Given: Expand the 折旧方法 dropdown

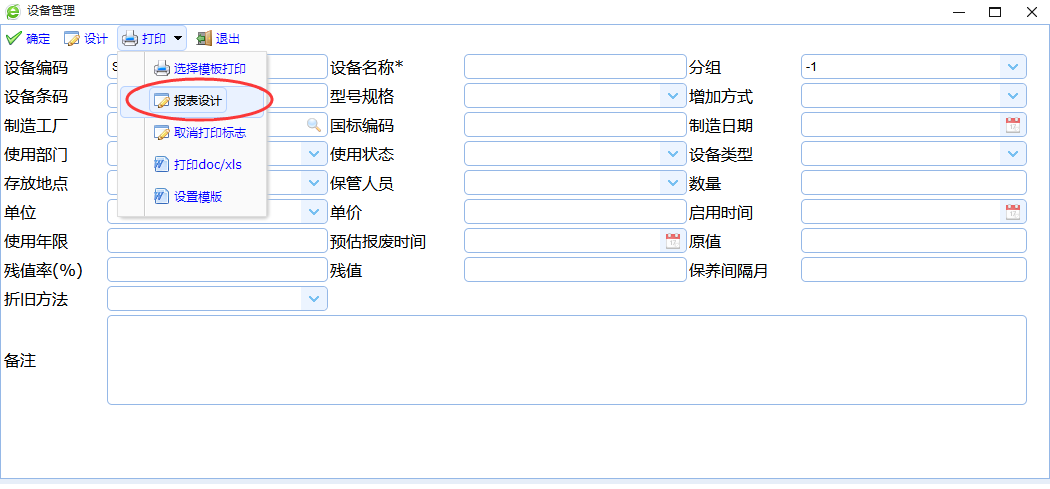Looking at the screenshot, I should 314,299.
